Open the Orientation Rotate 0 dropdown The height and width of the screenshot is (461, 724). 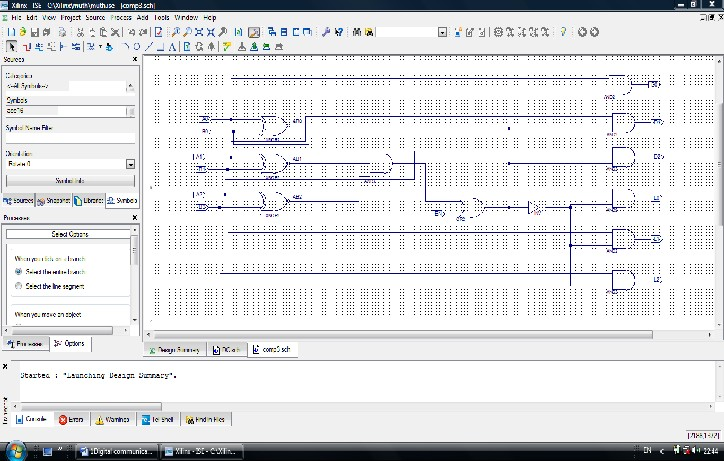(130, 164)
